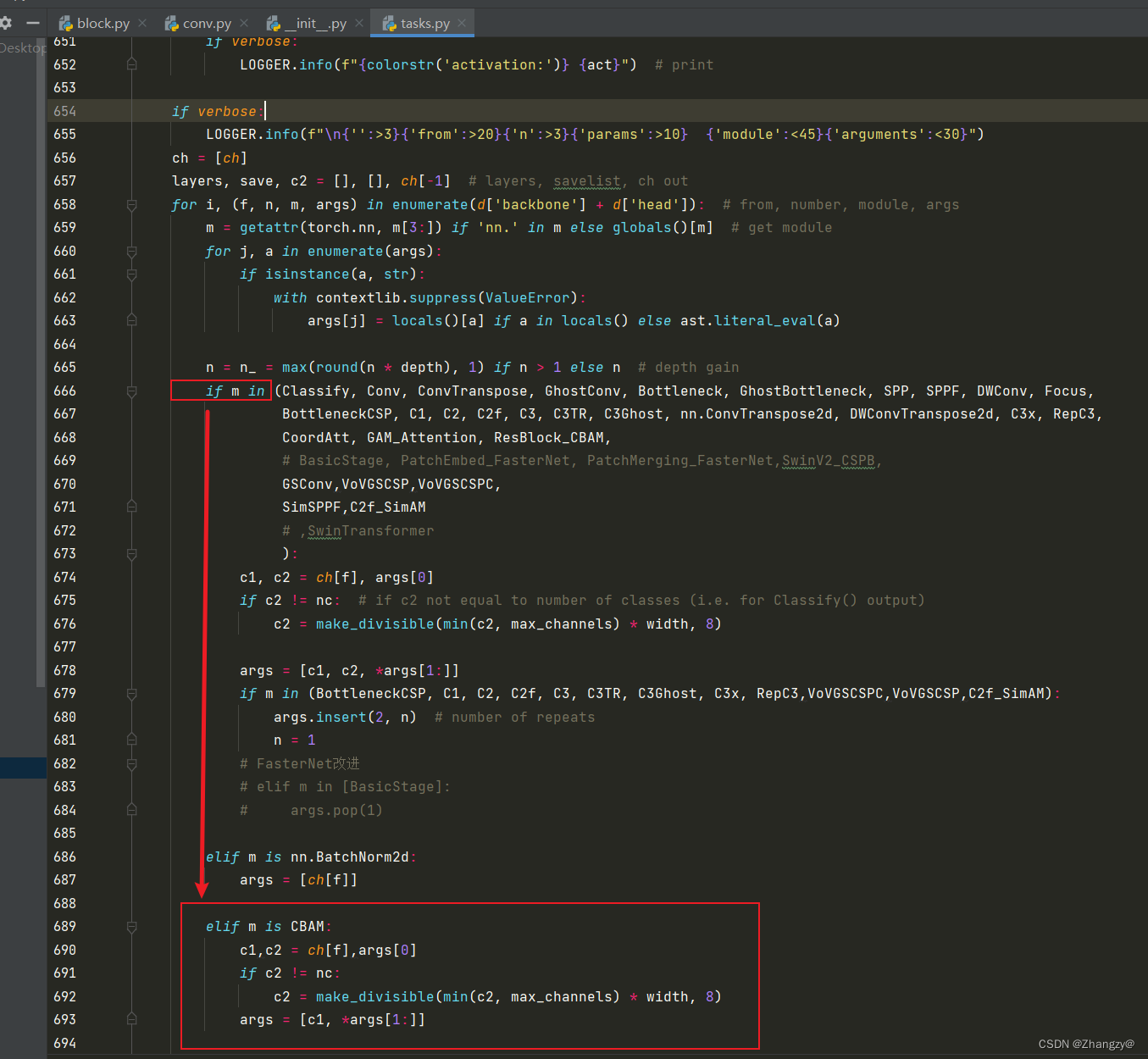This screenshot has height=1059, width=1148.
Task: Click the fold marker on line 673
Action: click(131, 553)
